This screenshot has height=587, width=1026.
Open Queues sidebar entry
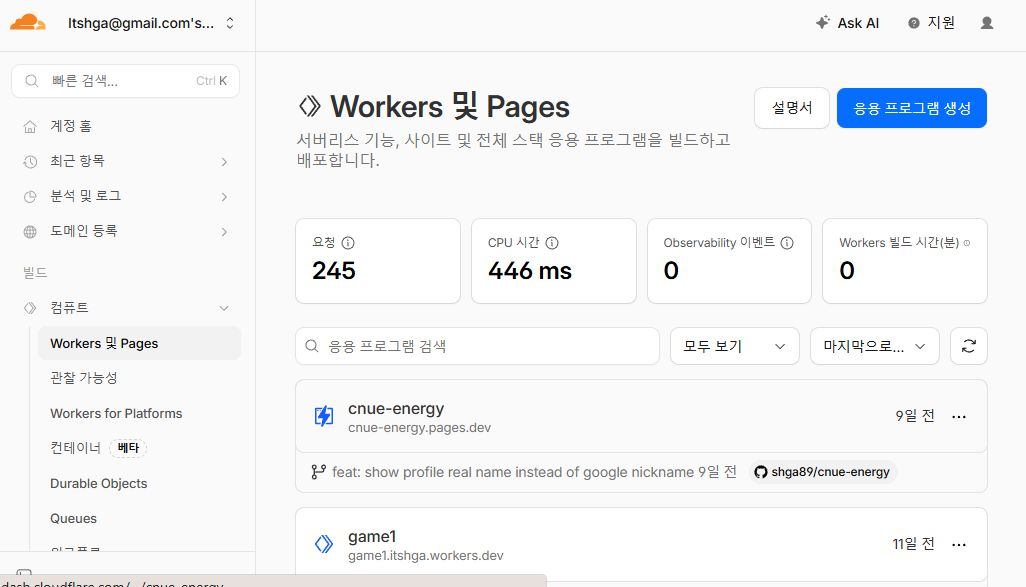tap(73, 518)
